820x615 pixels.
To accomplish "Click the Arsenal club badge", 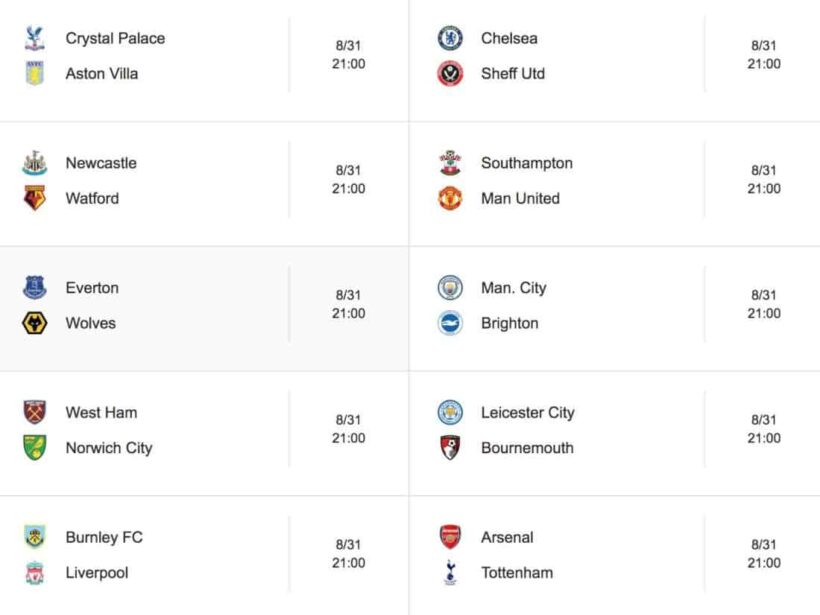I will [450, 537].
